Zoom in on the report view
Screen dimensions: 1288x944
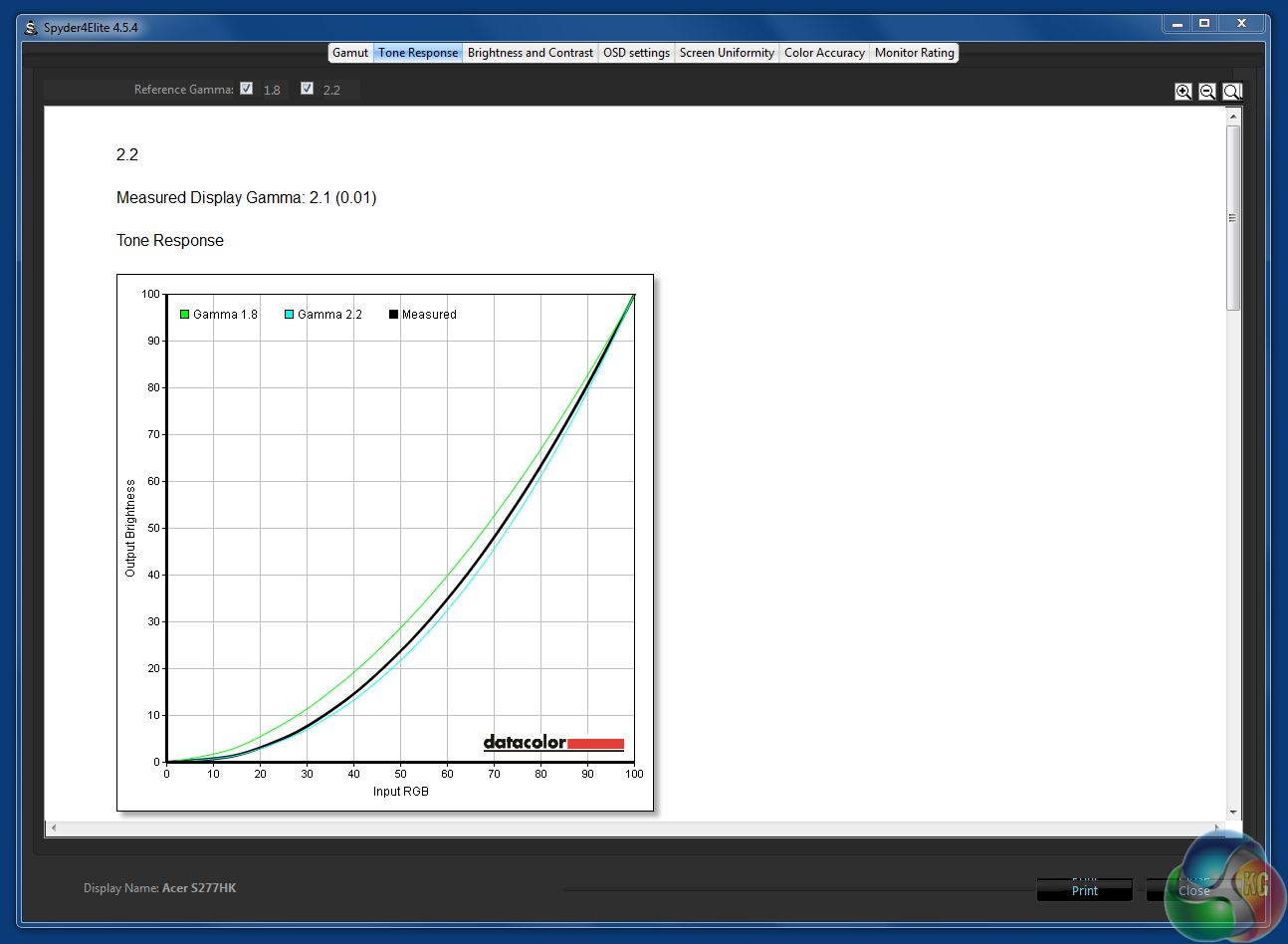(1182, 92)
